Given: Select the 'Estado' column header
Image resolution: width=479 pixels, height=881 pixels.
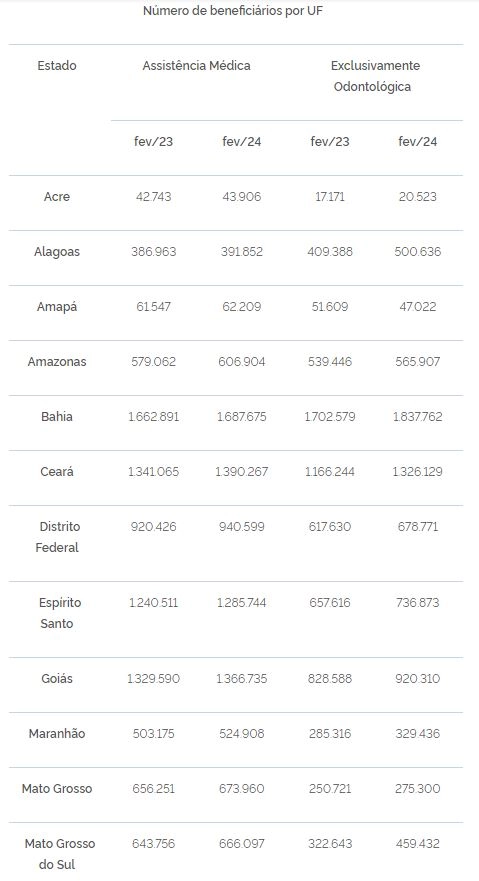Looking at the screenshot, I should coord(57,66).
